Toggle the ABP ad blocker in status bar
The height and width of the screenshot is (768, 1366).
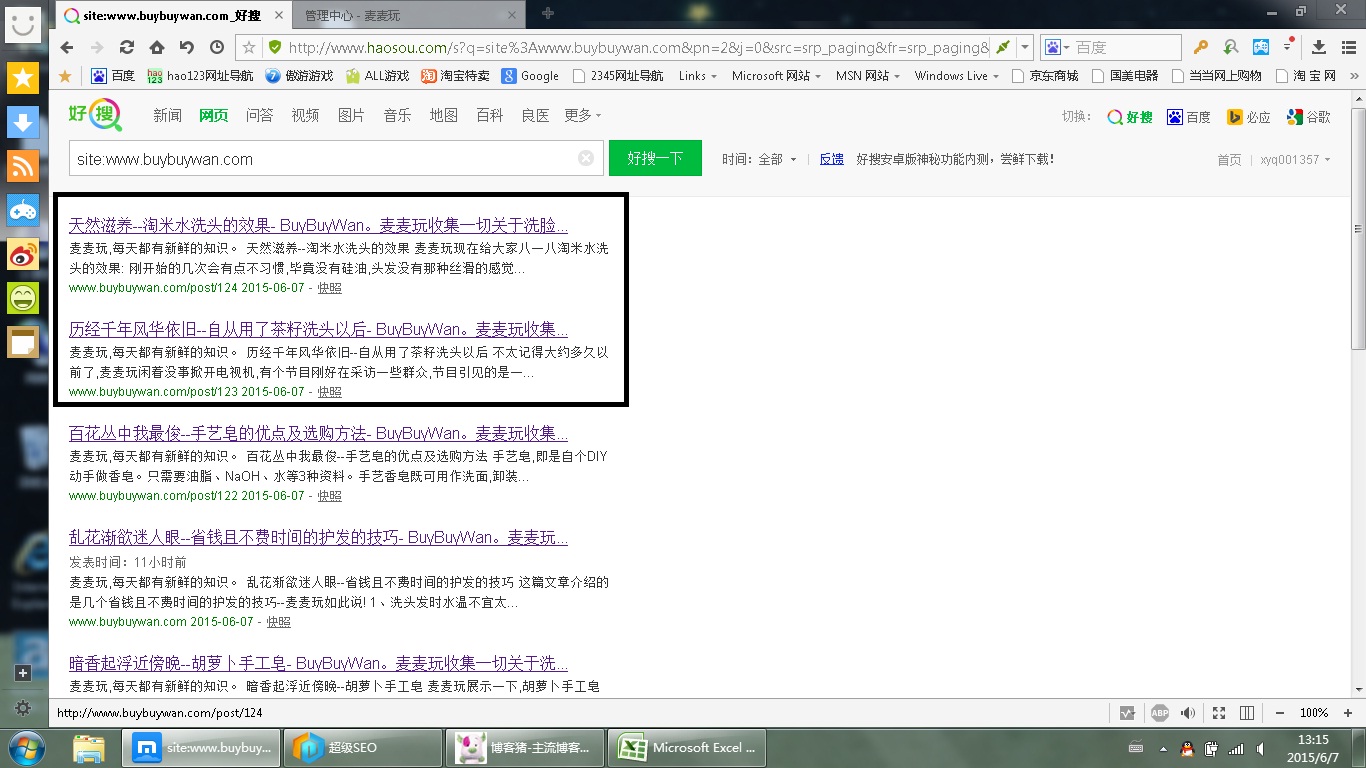pyautogui.click(x=1159, y=713)
